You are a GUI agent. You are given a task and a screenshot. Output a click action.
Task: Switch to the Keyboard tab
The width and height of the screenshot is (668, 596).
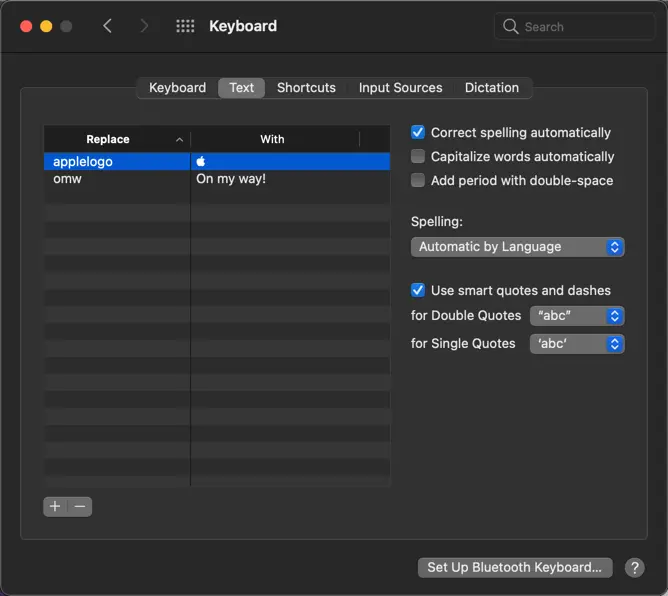click(x=177, y=88)
